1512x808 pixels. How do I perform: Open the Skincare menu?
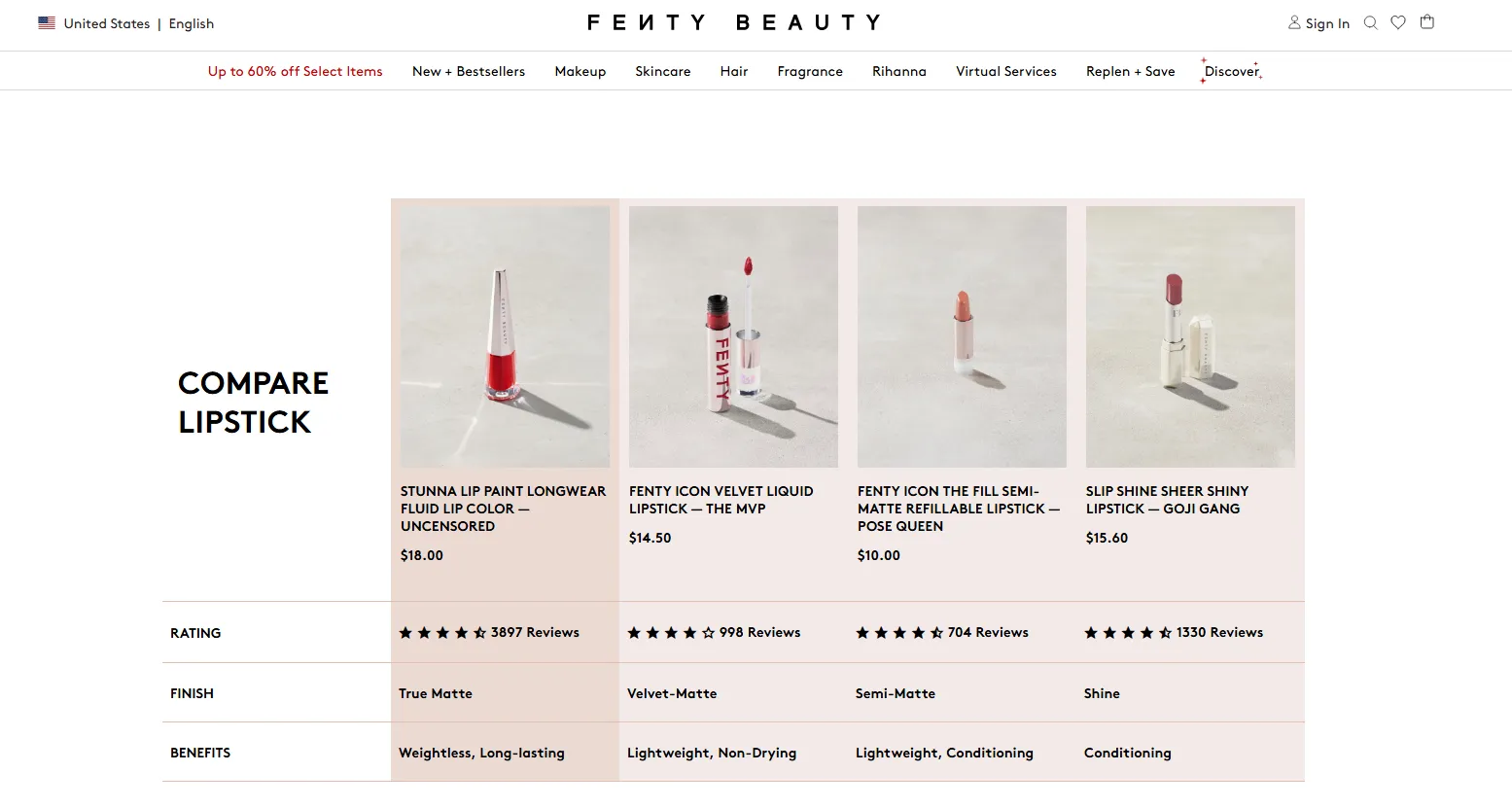pyautogui.click(x=662, y=71)
